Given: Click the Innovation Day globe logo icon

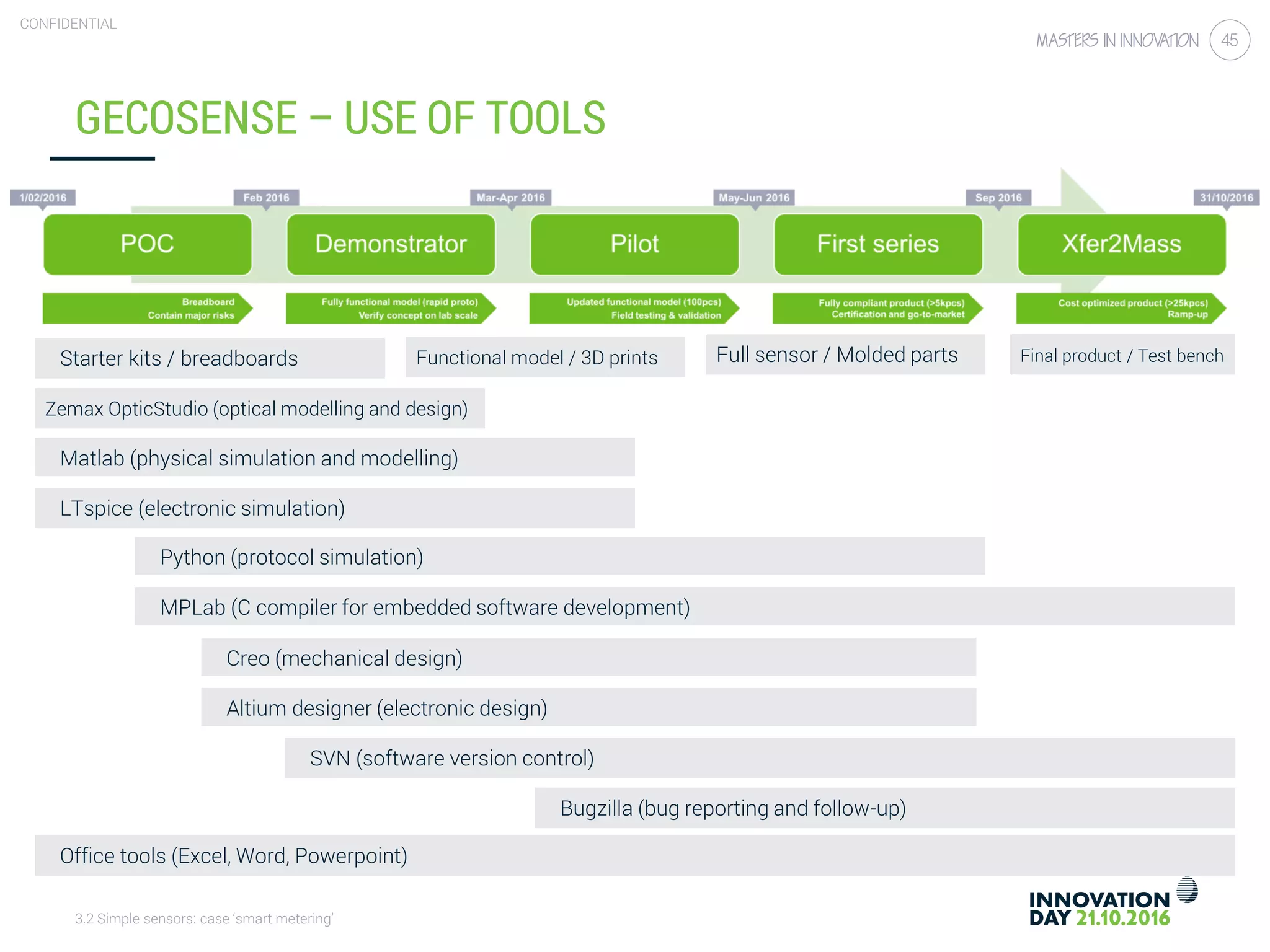Looking at the screenshot, I should click(x=1187, y=889).
